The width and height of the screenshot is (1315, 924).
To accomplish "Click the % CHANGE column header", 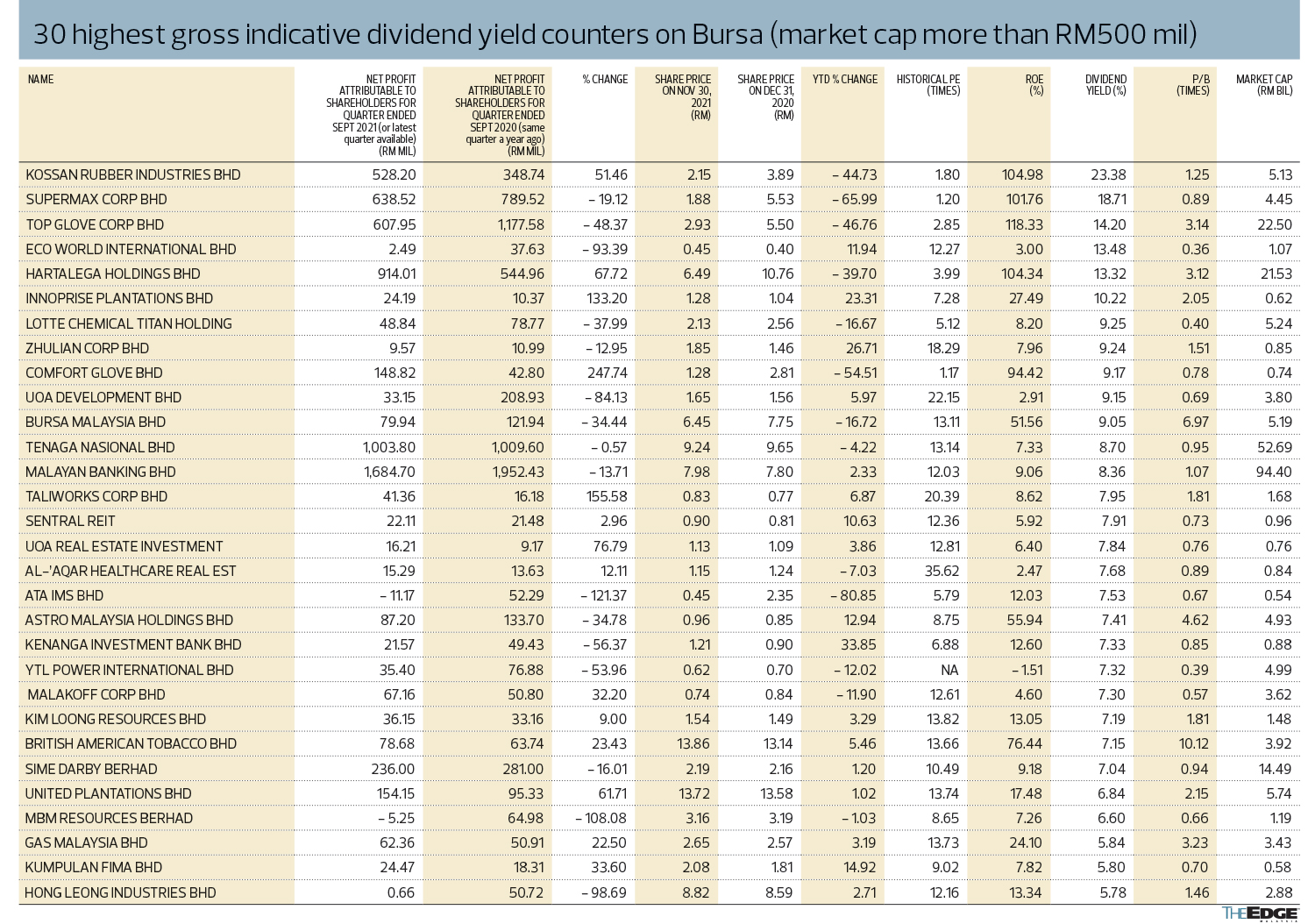I will point(605,80).
